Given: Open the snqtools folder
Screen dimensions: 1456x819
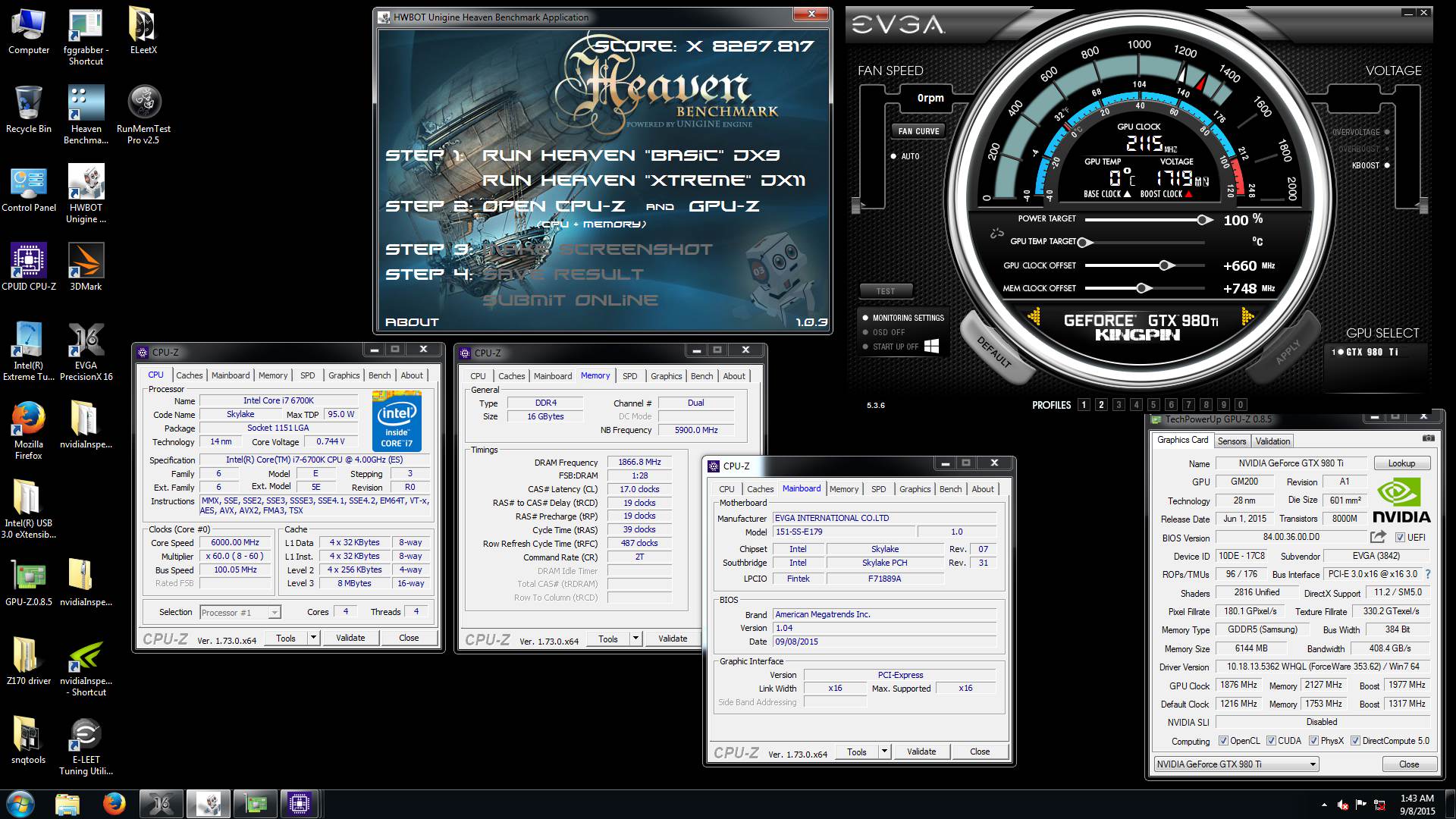Looking at the screenshot, I should coord(29,740).
